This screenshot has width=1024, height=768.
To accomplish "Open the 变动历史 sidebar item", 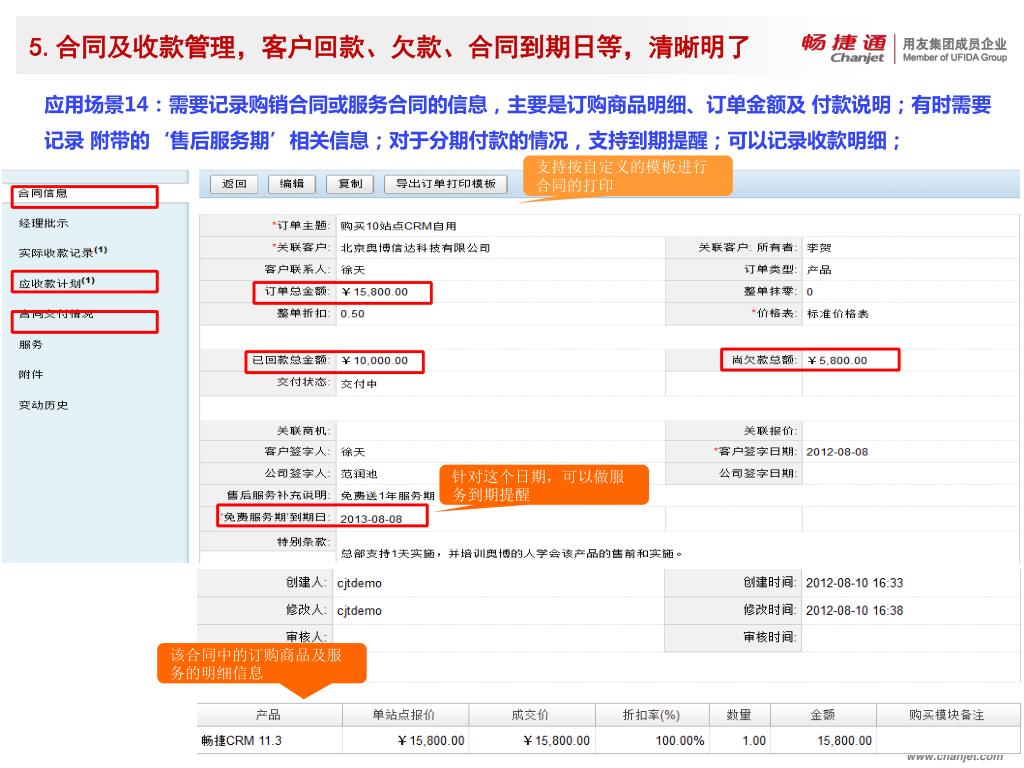I will pyautogui.click(x=43, y=406).
